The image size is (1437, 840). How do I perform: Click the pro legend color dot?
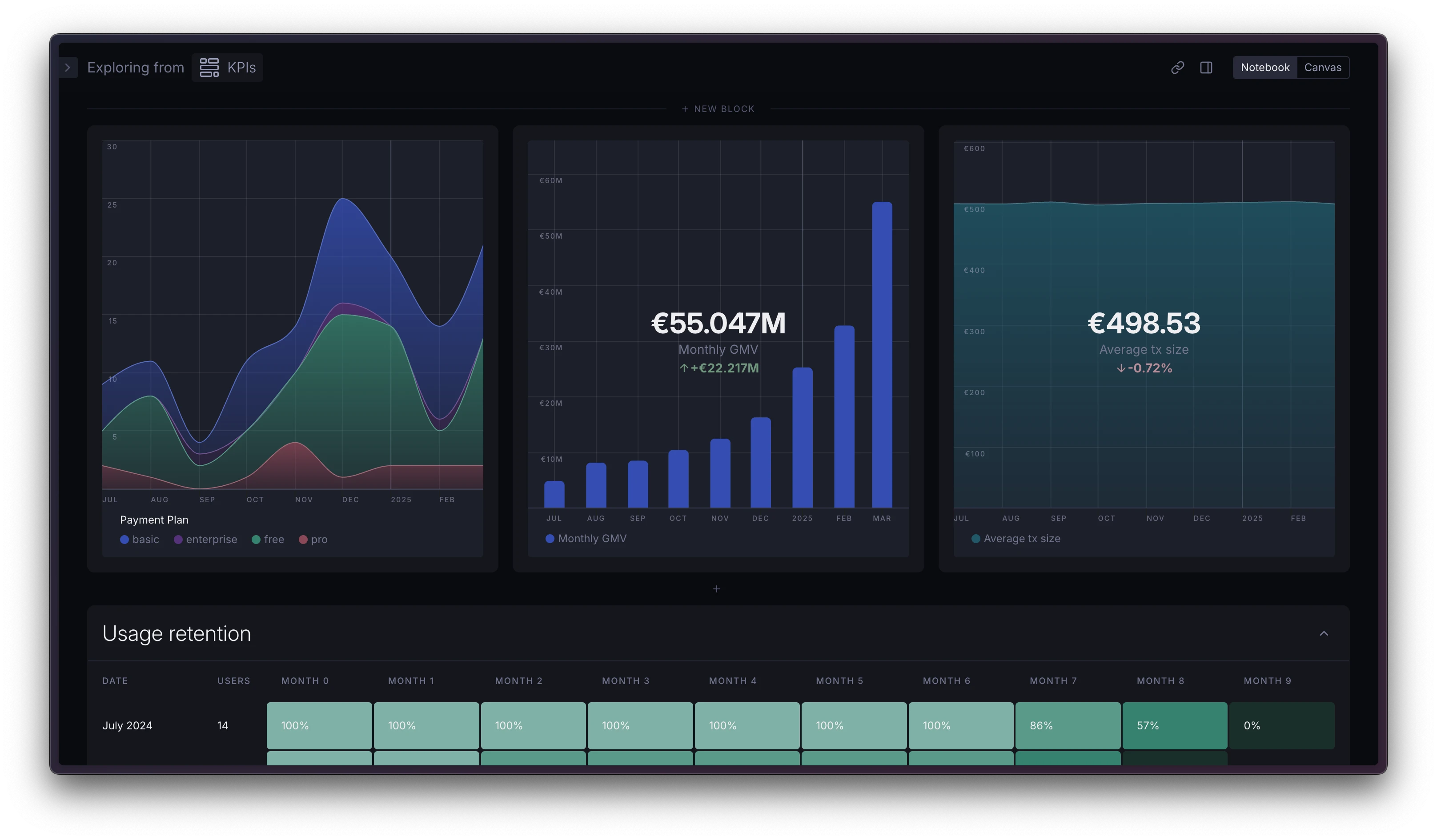(303, 539)
